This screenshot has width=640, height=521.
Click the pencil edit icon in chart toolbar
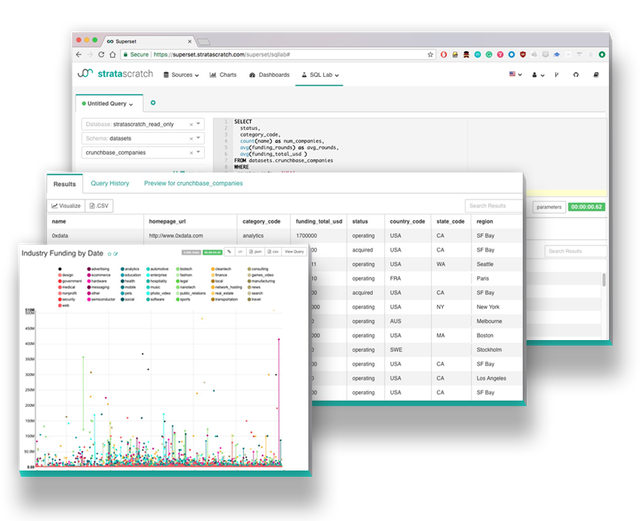229,252
